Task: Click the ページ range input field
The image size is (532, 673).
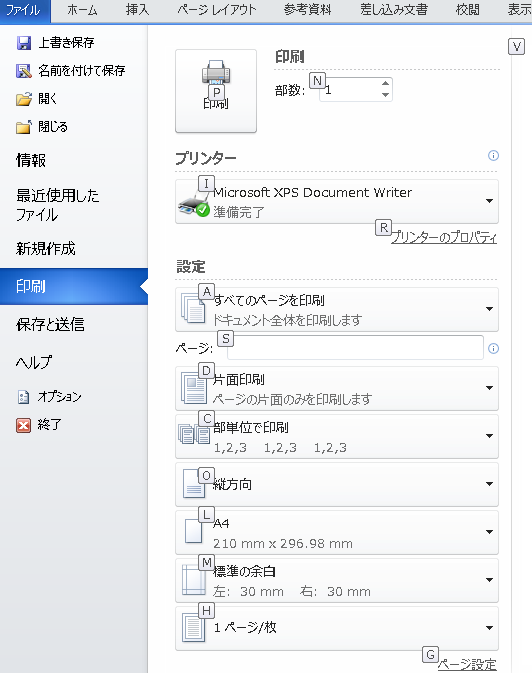Action: 355,348
